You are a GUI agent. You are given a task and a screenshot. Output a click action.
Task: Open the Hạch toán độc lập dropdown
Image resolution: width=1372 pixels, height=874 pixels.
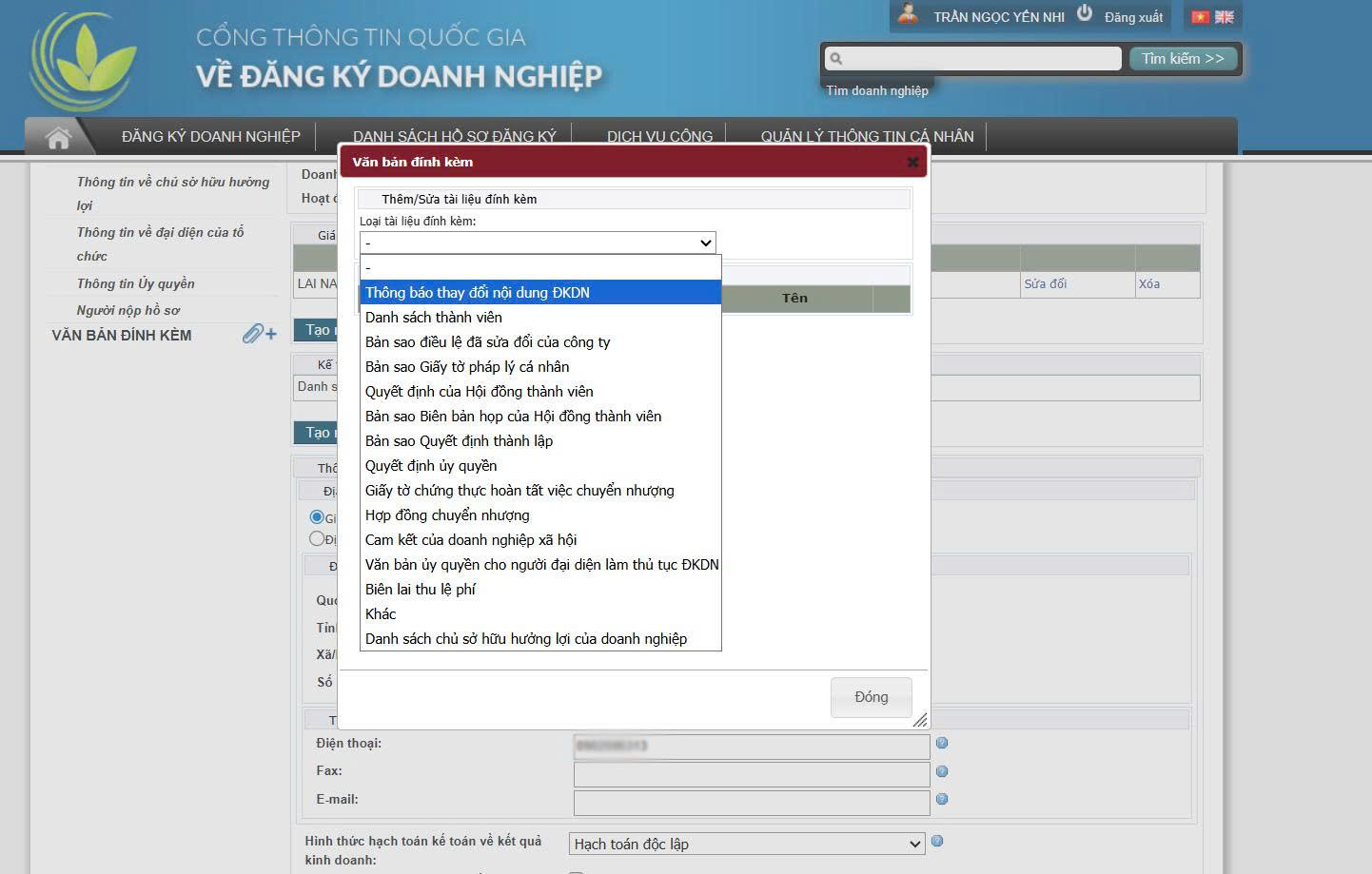[747, 844]
